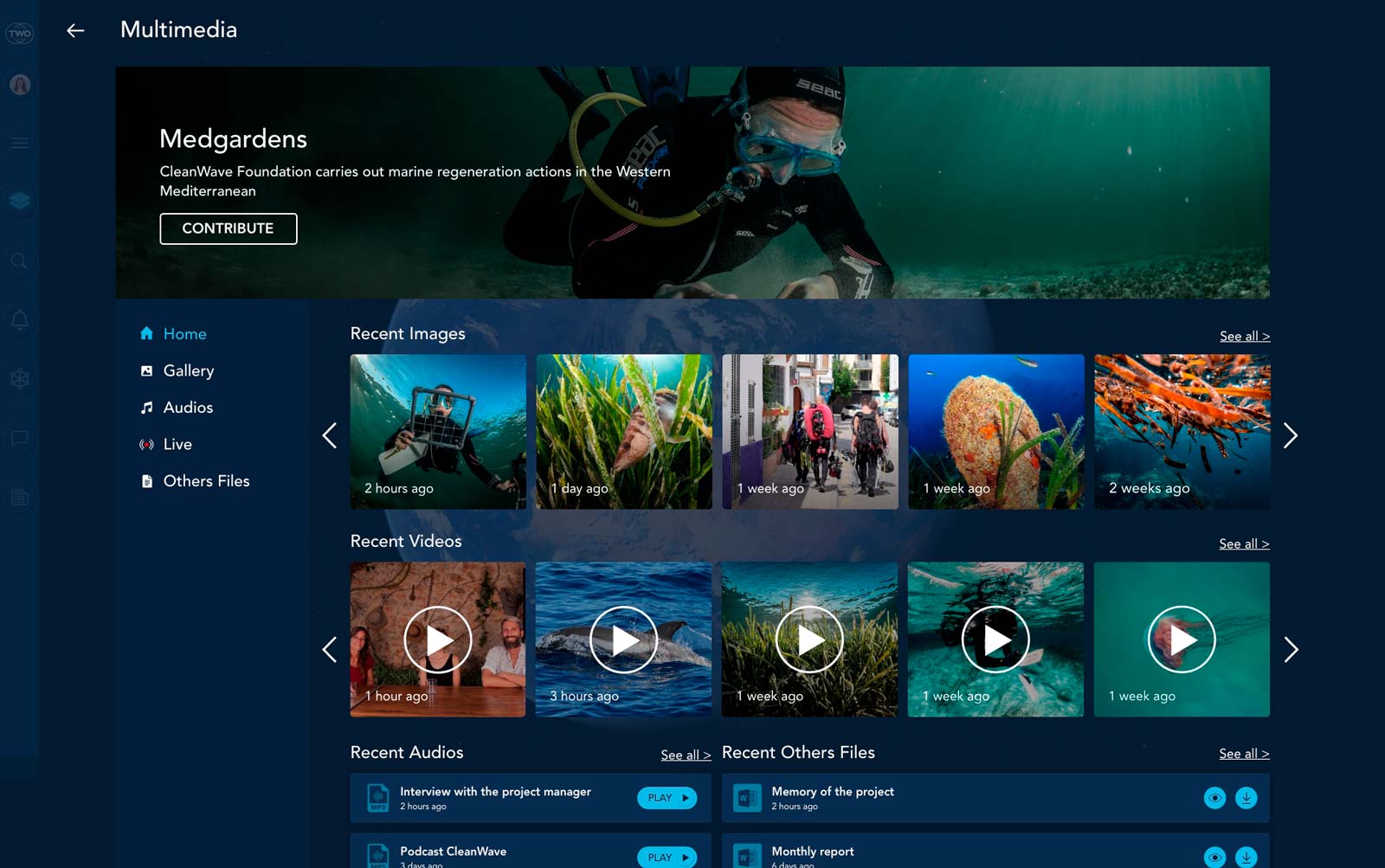This screenshot has width=1385, height=868.
Task: Click the network hexagon icon in the sidebar
Action: coord(19,379)
